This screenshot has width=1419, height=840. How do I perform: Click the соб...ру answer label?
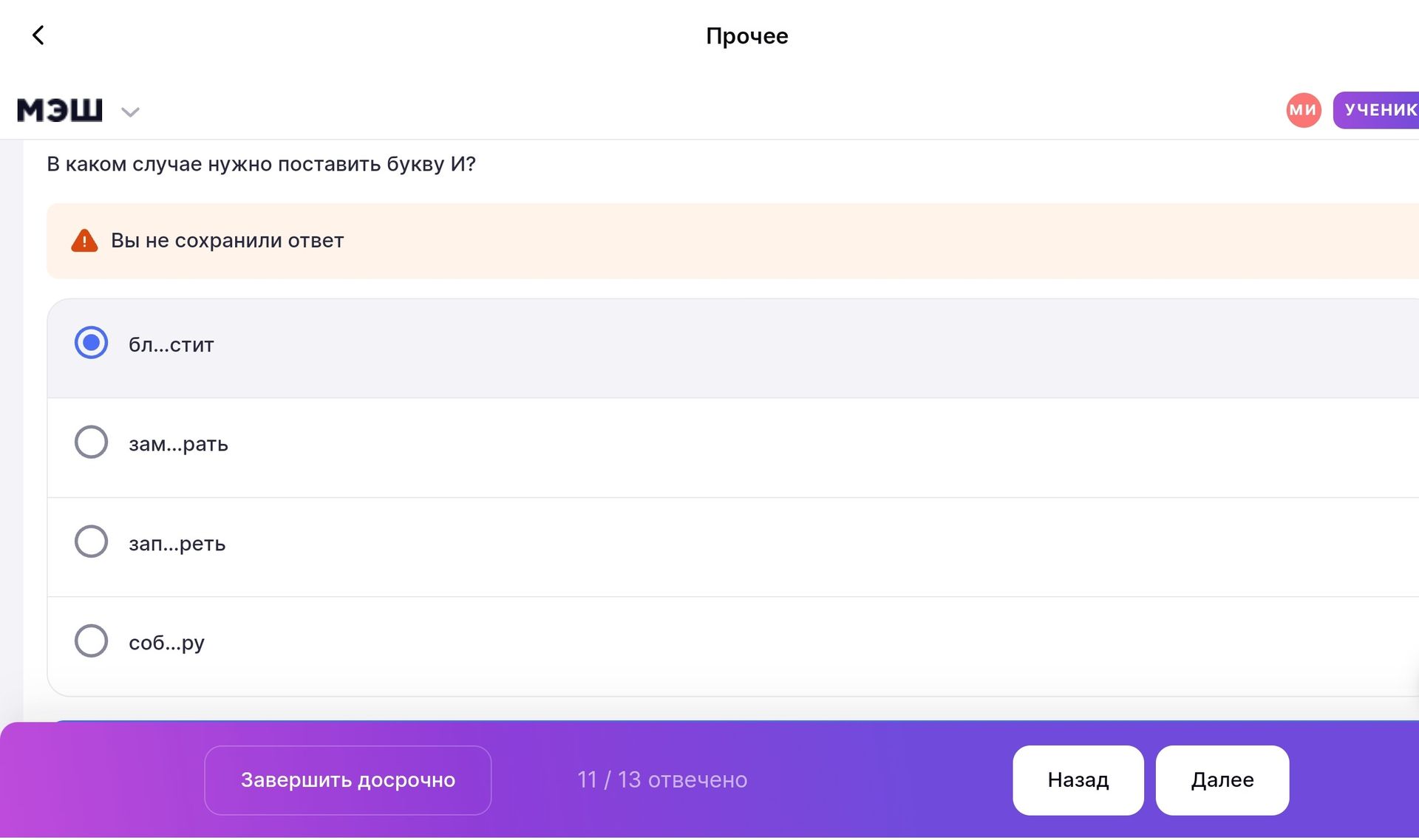point(166,643)
